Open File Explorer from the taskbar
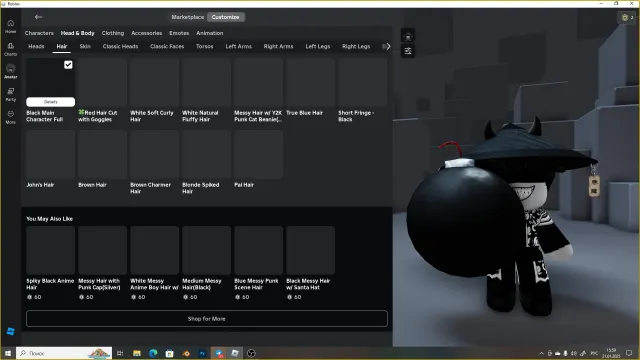Viewport: 640px width, 360px height. pos(137,353)
